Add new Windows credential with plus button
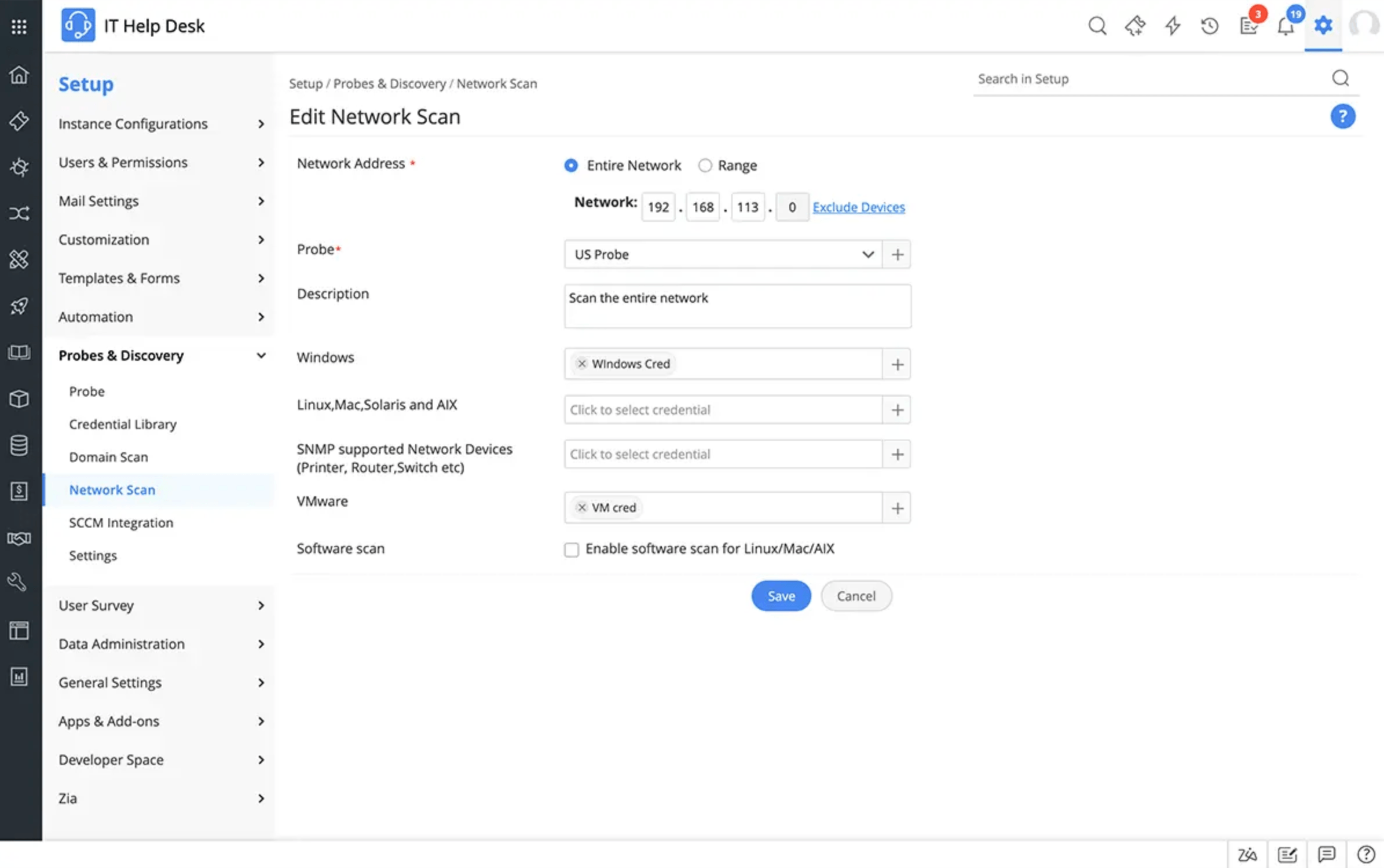 (897, 364)
